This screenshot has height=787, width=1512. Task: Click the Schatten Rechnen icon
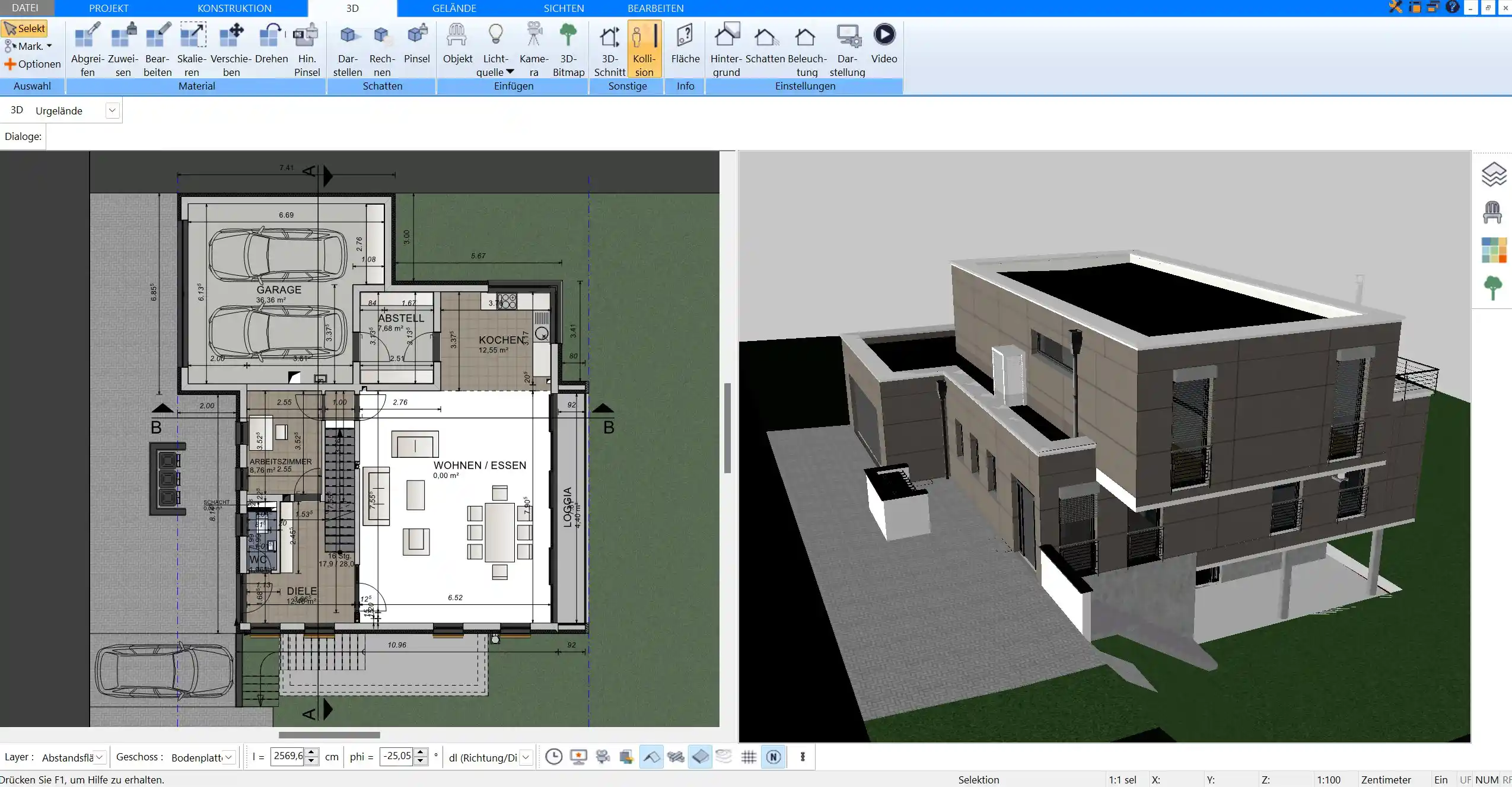381,50
